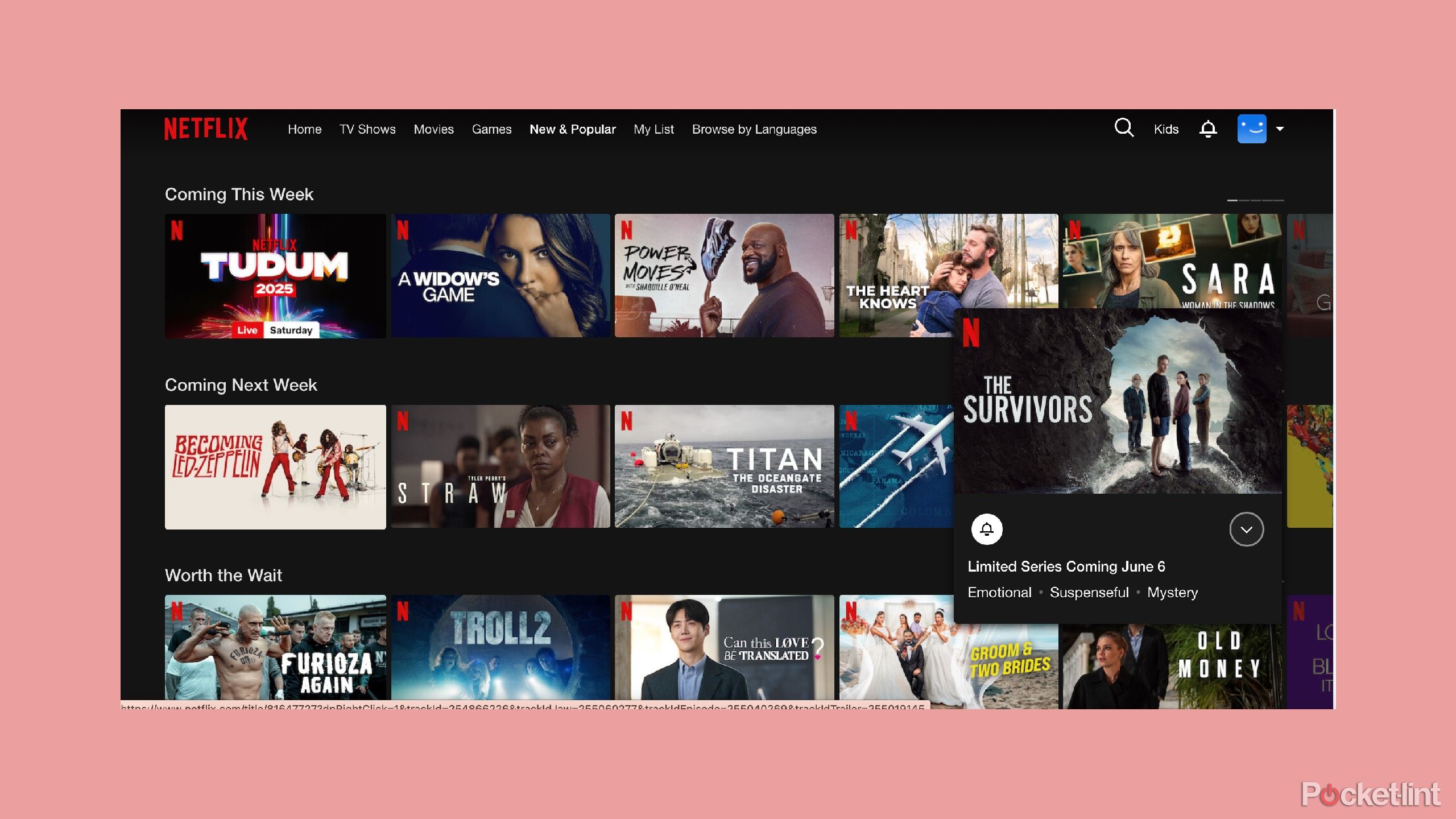Viewport: 1456px width, 819px height.
Task: Open Power Moves with Shaquille O'Neal
Action: (x=724, y=276)
